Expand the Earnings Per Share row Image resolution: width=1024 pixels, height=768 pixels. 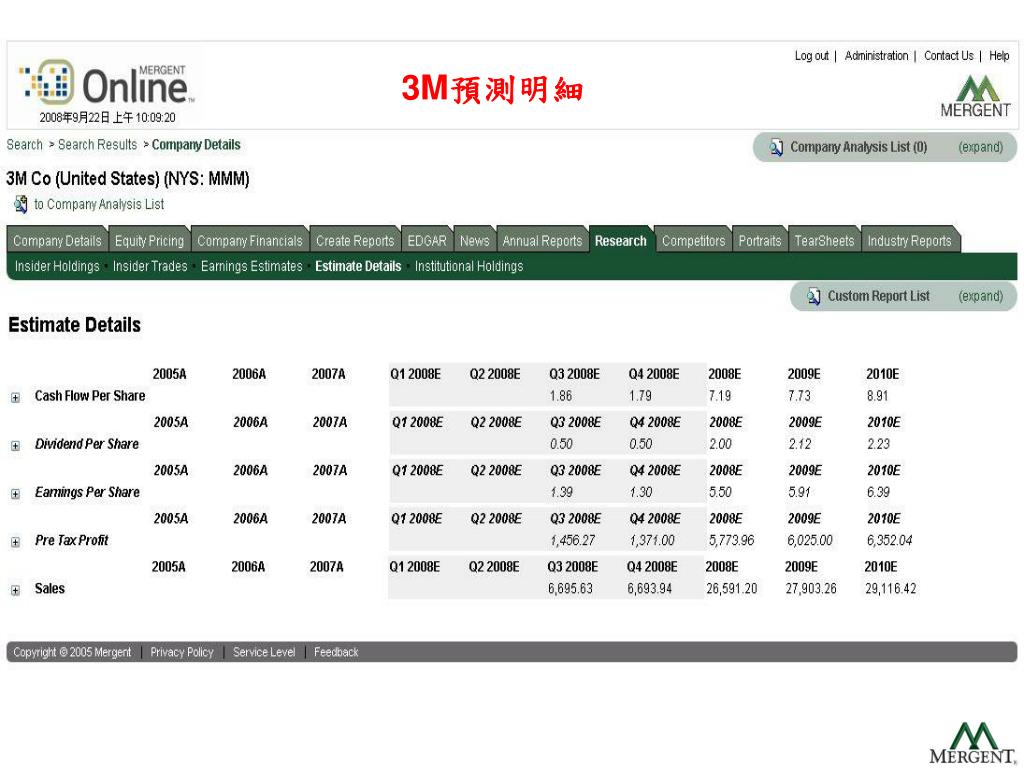16,494
